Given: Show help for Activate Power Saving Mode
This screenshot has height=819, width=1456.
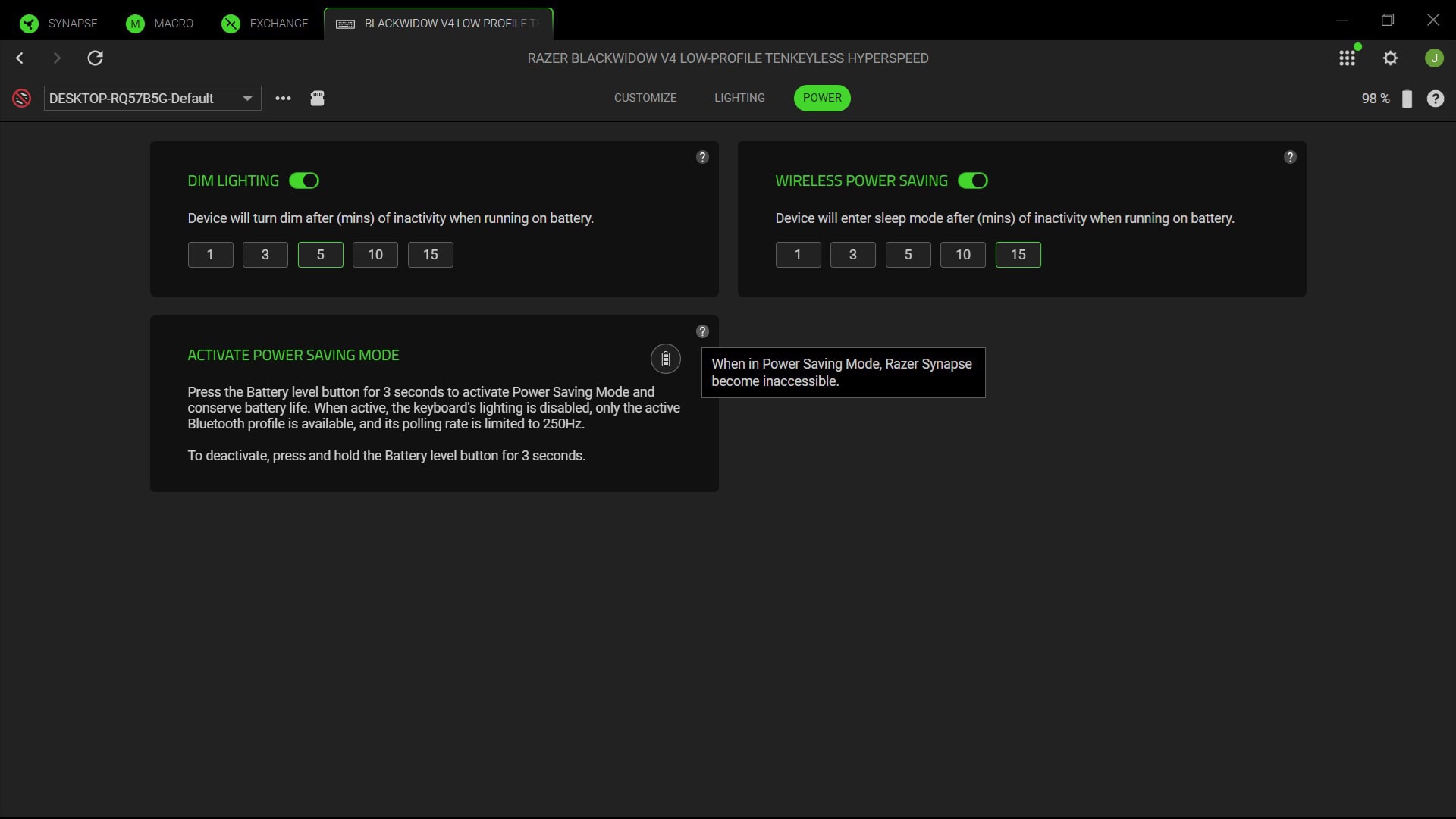Looking at the screenshot, I should (702, 331).
